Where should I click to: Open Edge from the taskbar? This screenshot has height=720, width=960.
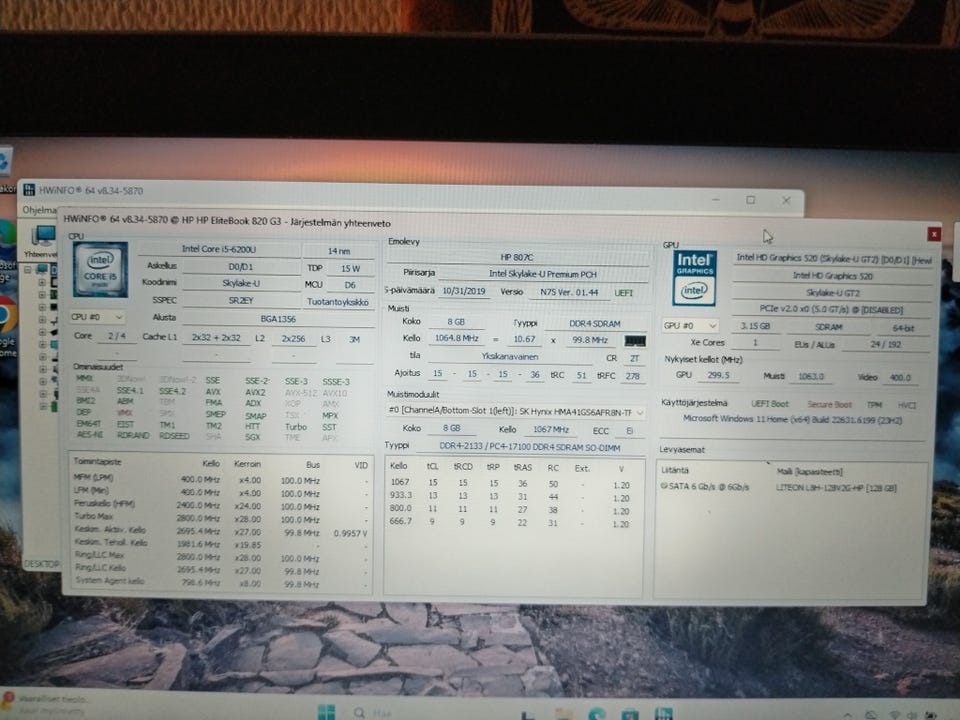[596, 714]
